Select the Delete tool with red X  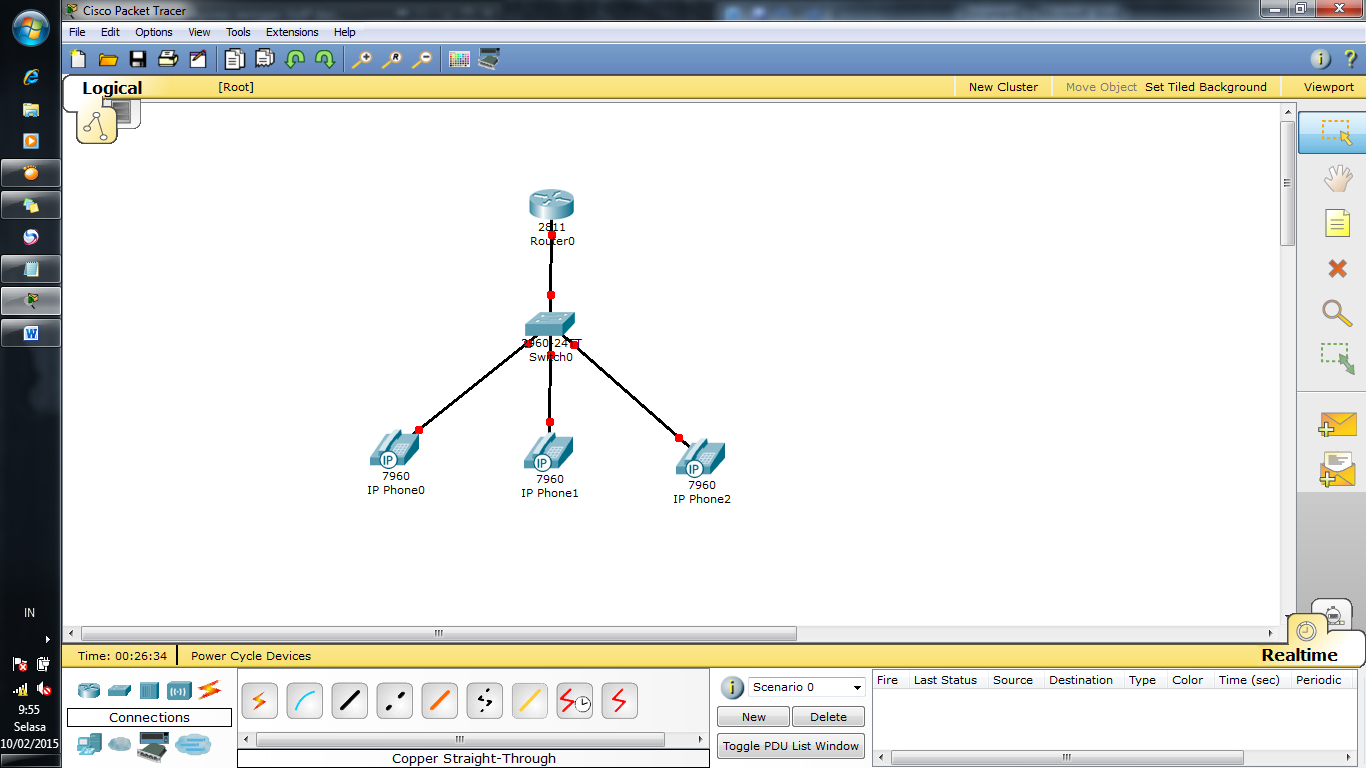click(x=1337, y=268)
